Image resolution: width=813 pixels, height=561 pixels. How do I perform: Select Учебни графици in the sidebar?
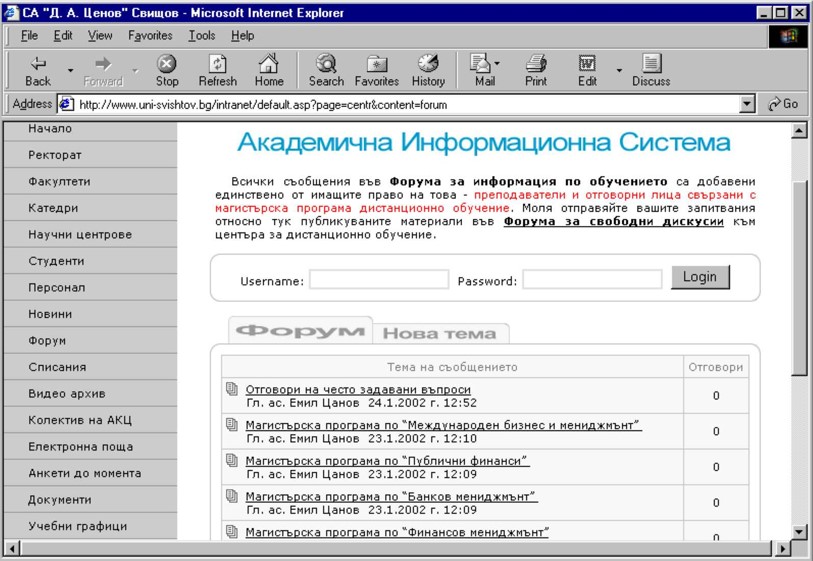pyautogui.click(x=78, y=526)
